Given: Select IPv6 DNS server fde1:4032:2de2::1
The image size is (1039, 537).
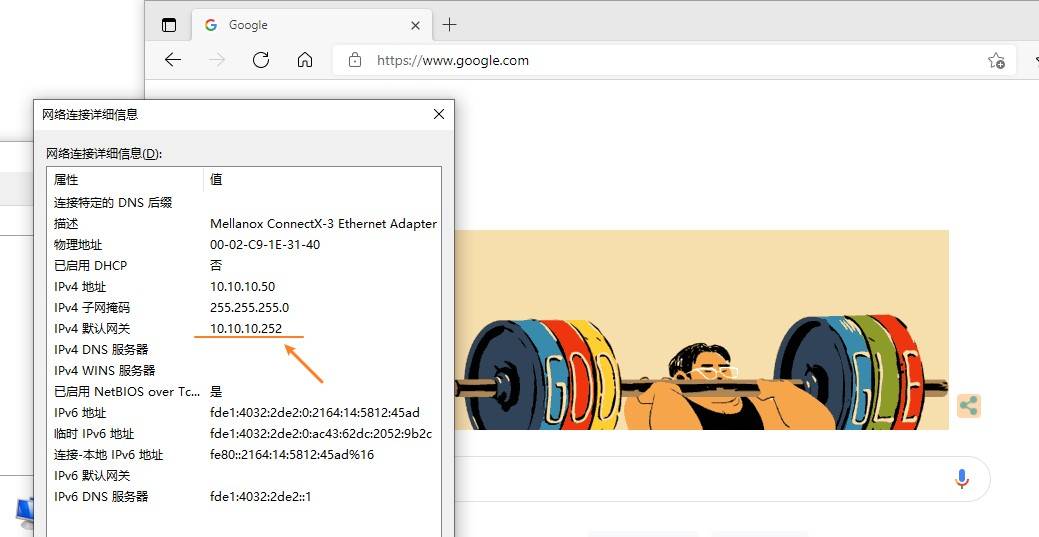Looking at the screenshot, I should 260,497.
